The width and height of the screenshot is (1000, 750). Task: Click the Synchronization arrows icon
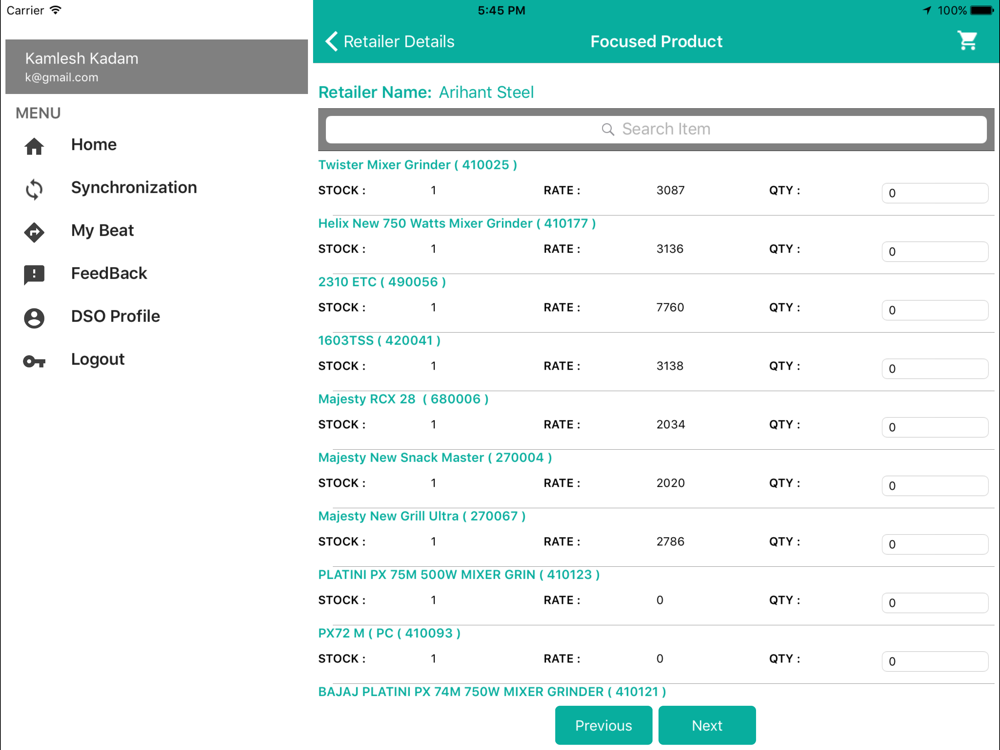[x=34, y=189]
